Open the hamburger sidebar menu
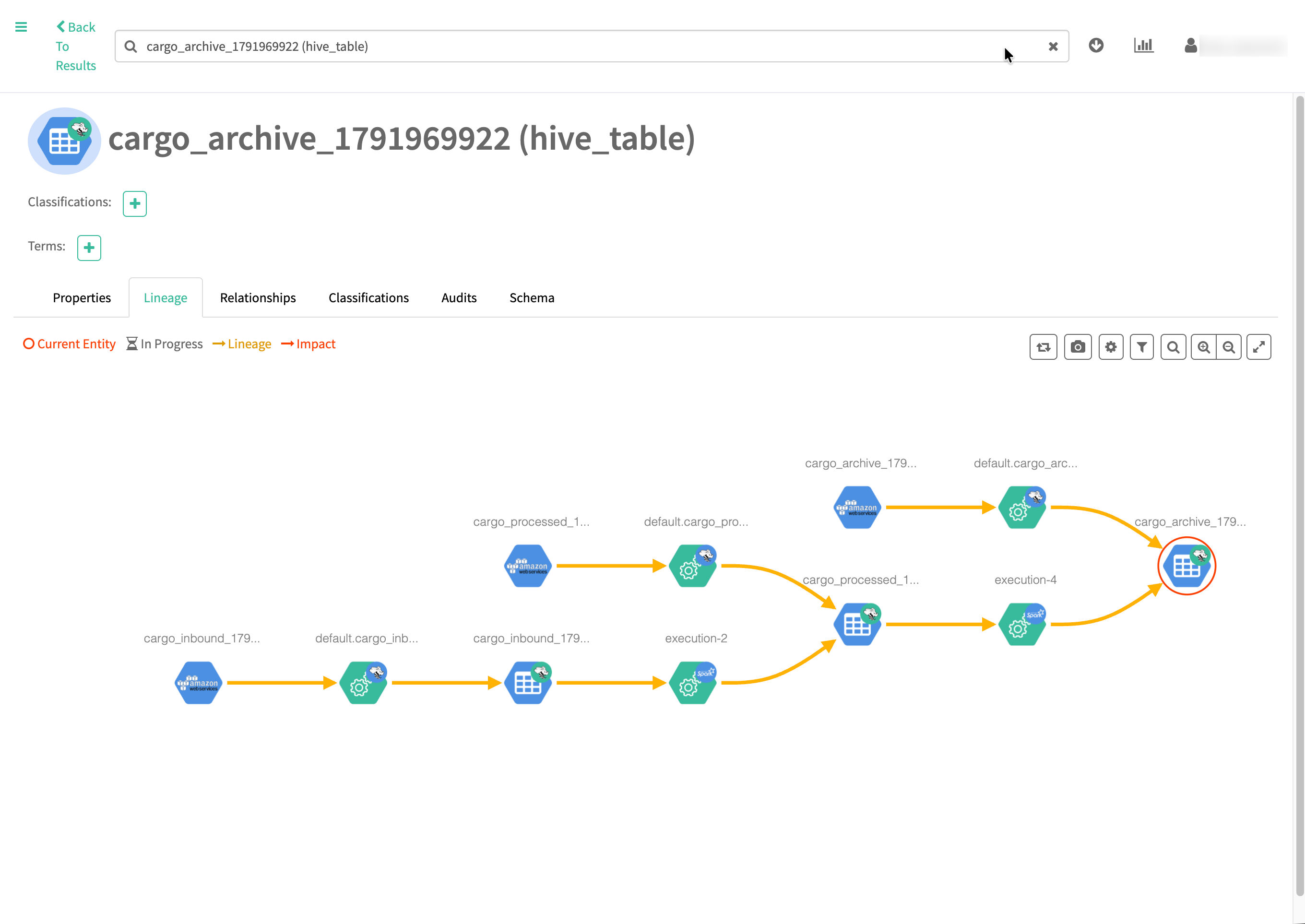 coord(21,27)
